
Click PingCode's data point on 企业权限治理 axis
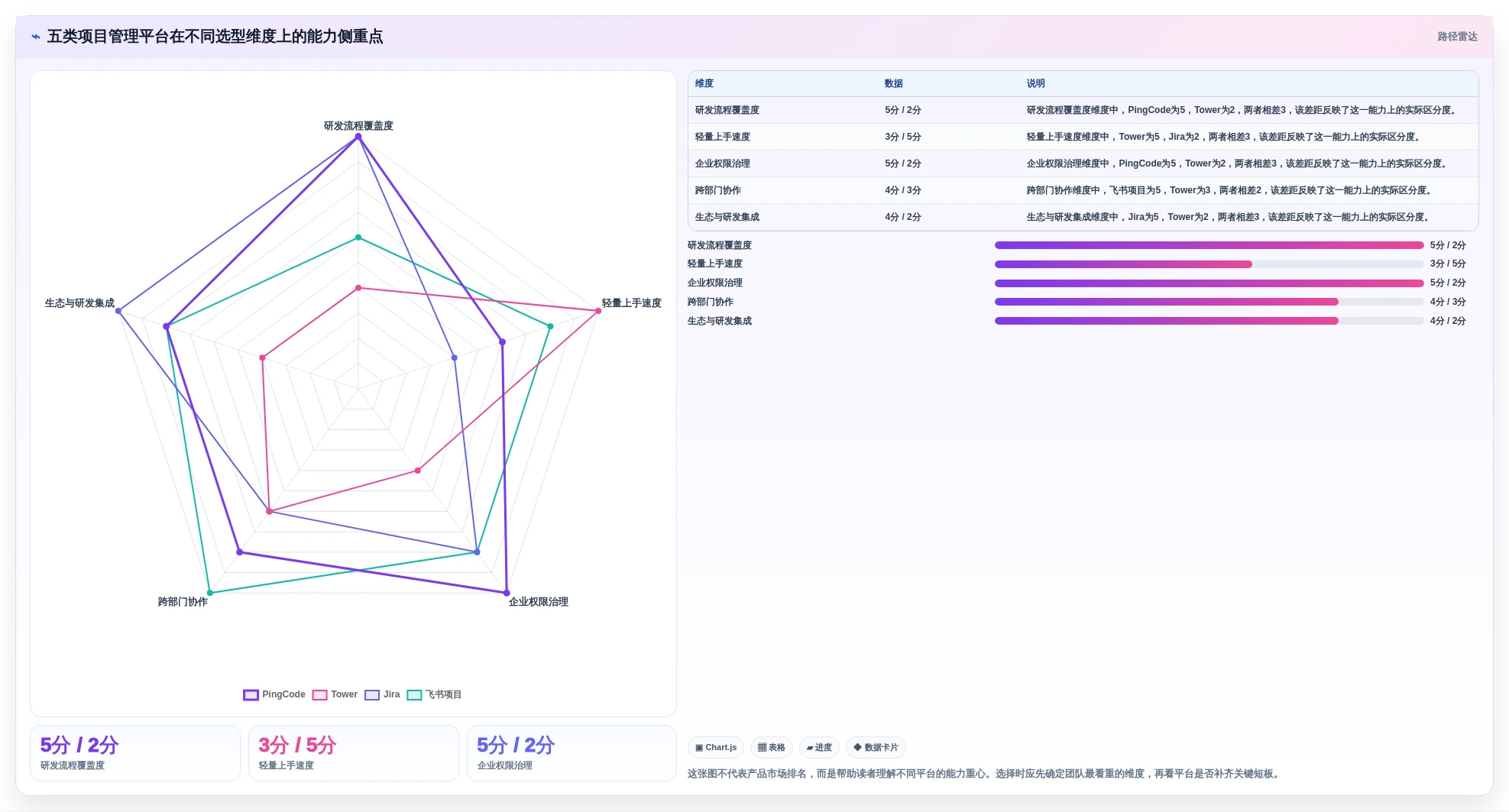click(507, 593)
